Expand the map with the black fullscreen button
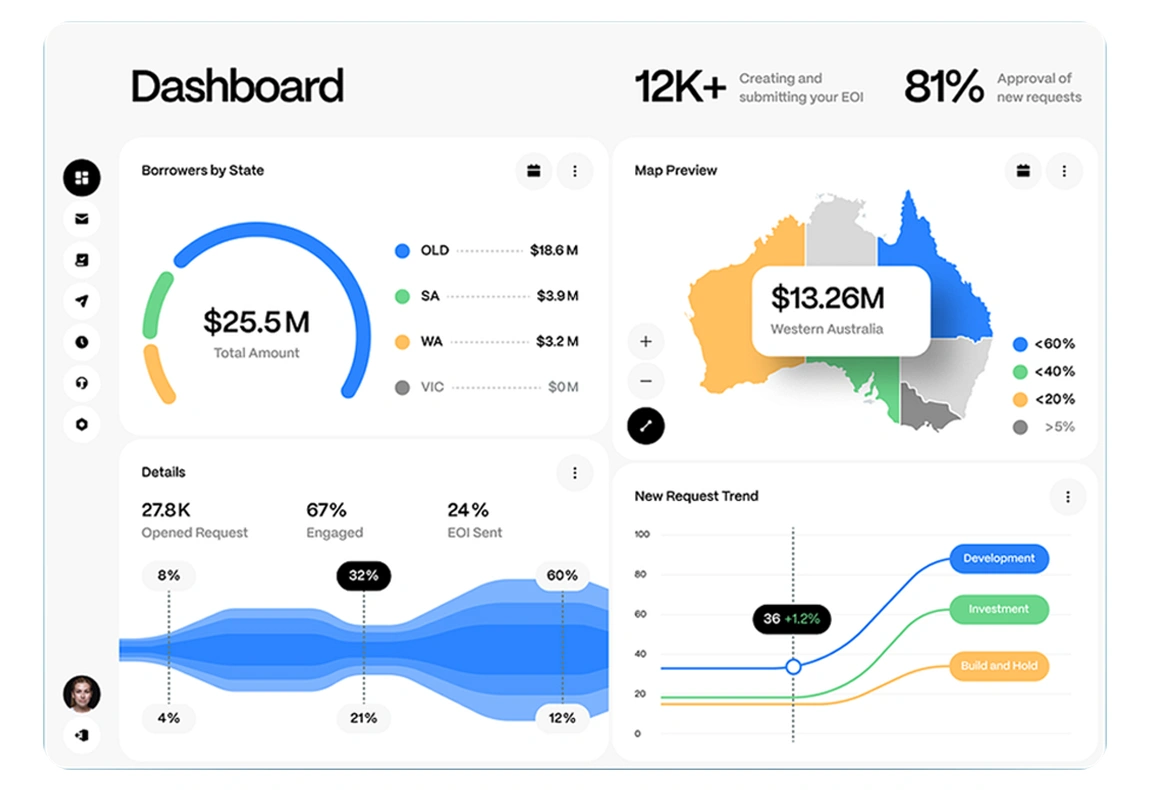This screenshot has height=790, width=1150. (646, 426)
